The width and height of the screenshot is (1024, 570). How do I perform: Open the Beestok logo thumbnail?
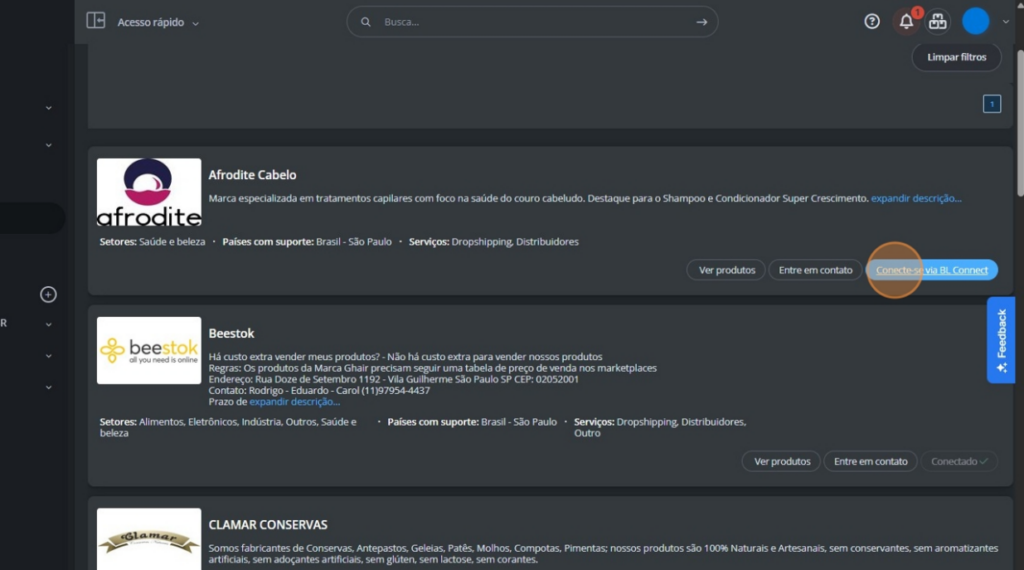pos(149,351)
